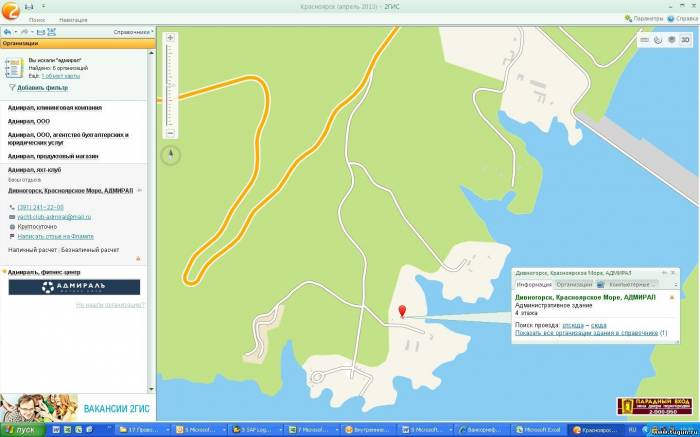Go back with the blue back arrow
Viewport: 700px width, 437px height.
click(7, 32)
